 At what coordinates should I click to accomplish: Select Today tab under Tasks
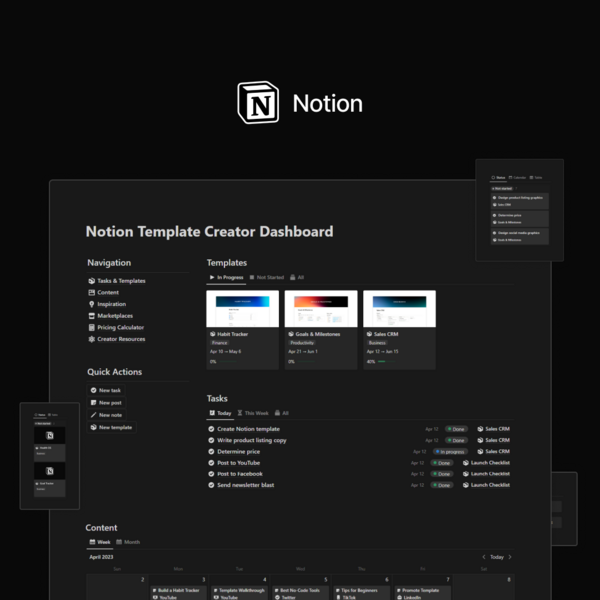[x=220, y=413]
